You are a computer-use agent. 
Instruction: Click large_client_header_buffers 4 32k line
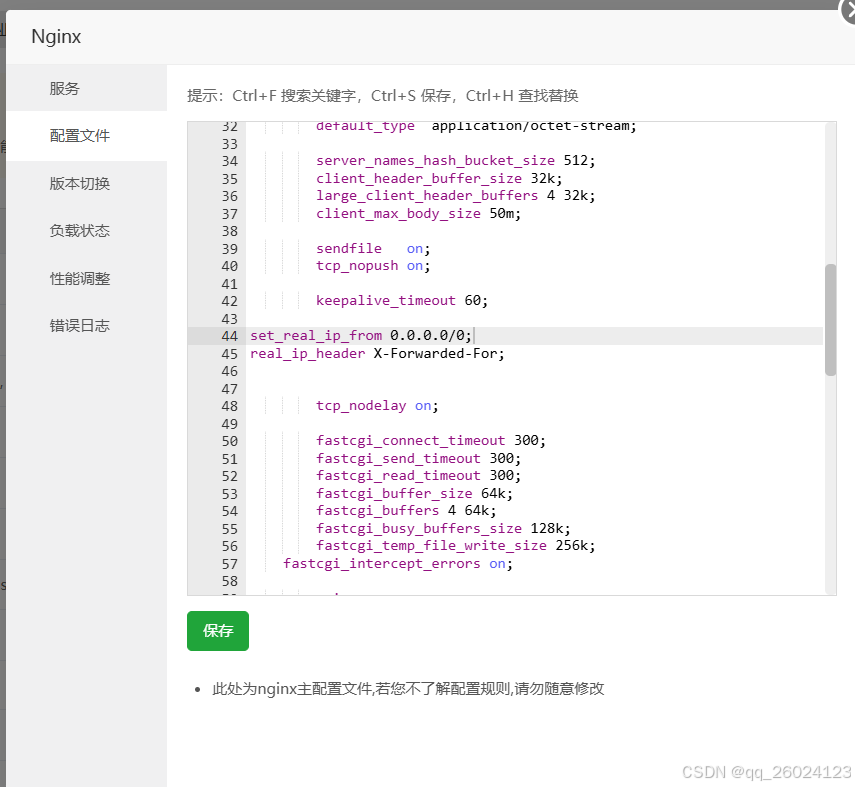click(455, 195)
